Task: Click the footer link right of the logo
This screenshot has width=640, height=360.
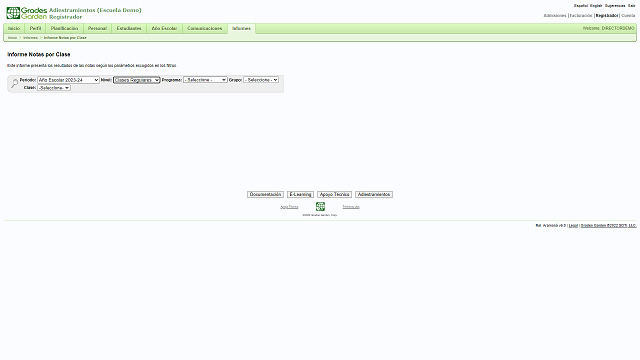Action: tap(351, 207)
